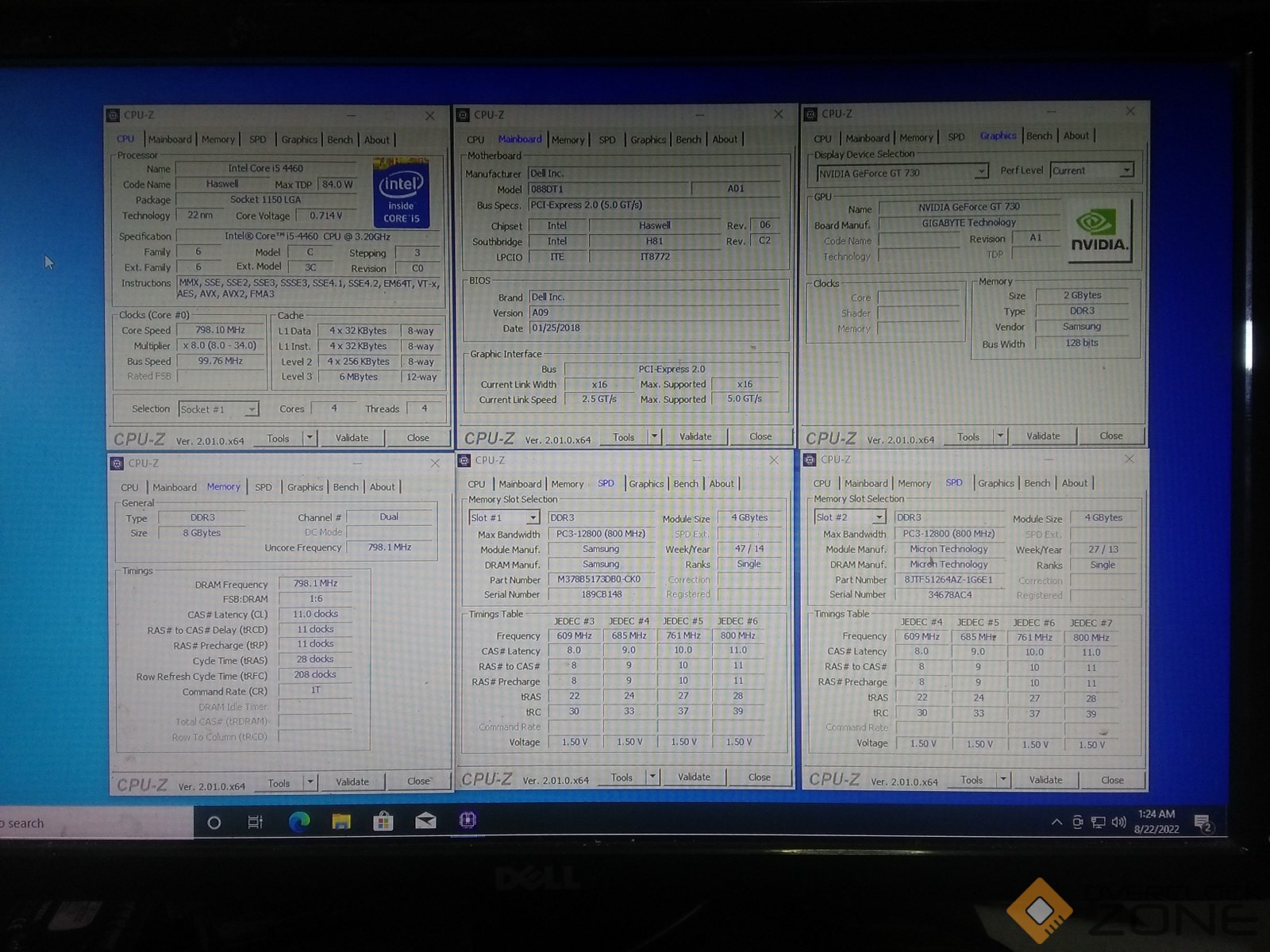
Task: Go to SPD tab in Memory timings window
Action: point(264,487)
